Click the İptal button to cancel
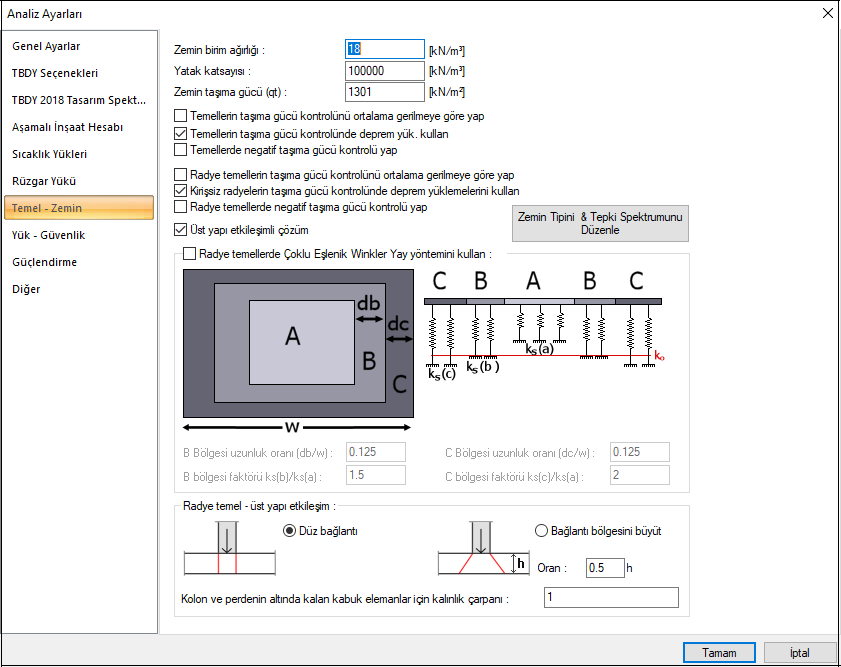The width and height of the screenshot is (841, 667). (799, 652)
